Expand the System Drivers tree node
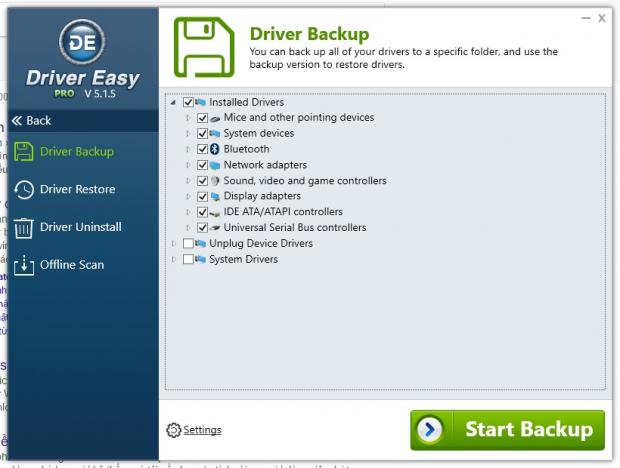 [x=174, y=259]
